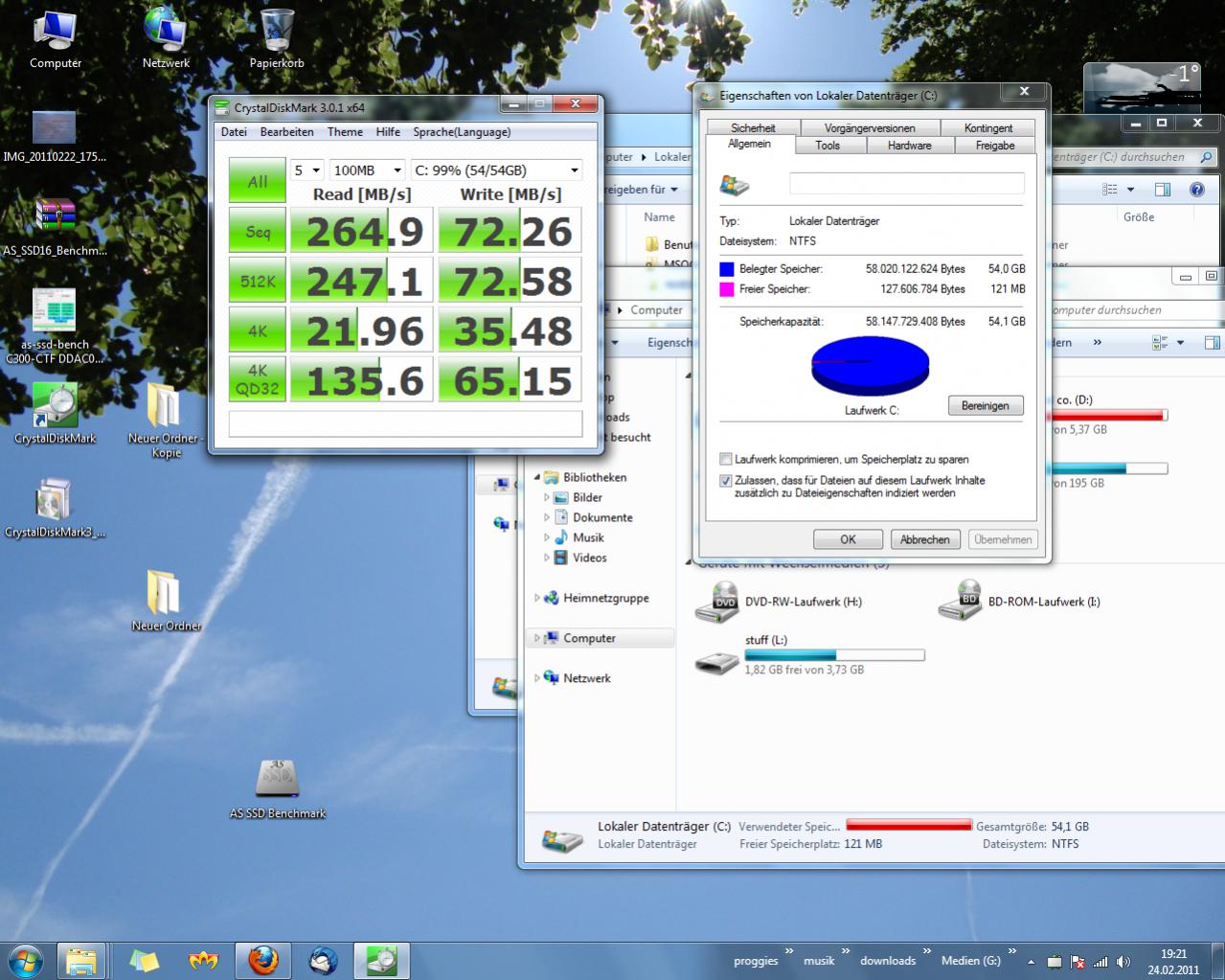Select the Neuer Ordner - Kopie folder

[166, 420]
